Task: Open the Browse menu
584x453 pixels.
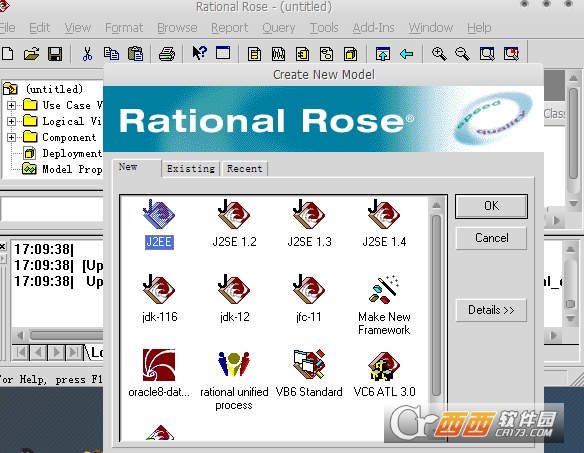Action: (x=177, y=28)
